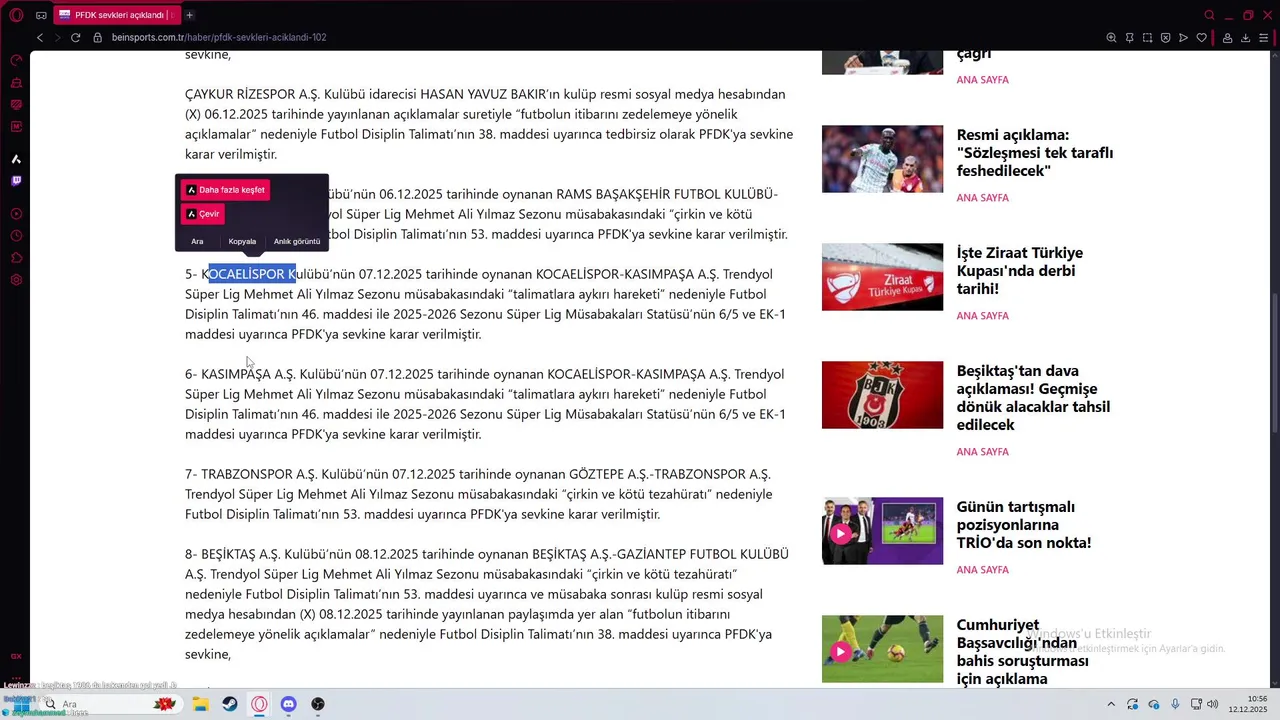The height and width of the screenshot is (720, 1280).
Task: Open Steam from the taskbar
Action: tap(230, 704)
